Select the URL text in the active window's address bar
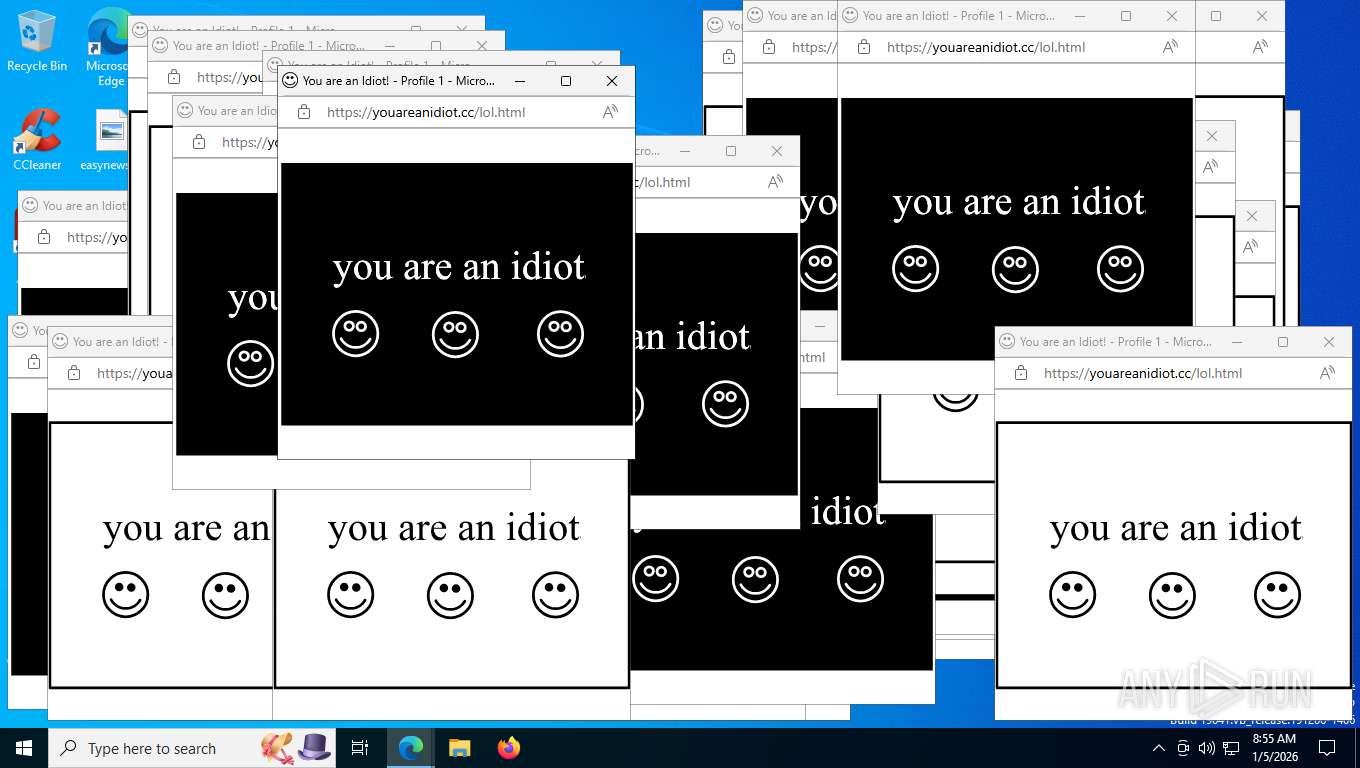The height and width of the screenshot is (768, 1360). pyautogui.click(x=426, y=112)
